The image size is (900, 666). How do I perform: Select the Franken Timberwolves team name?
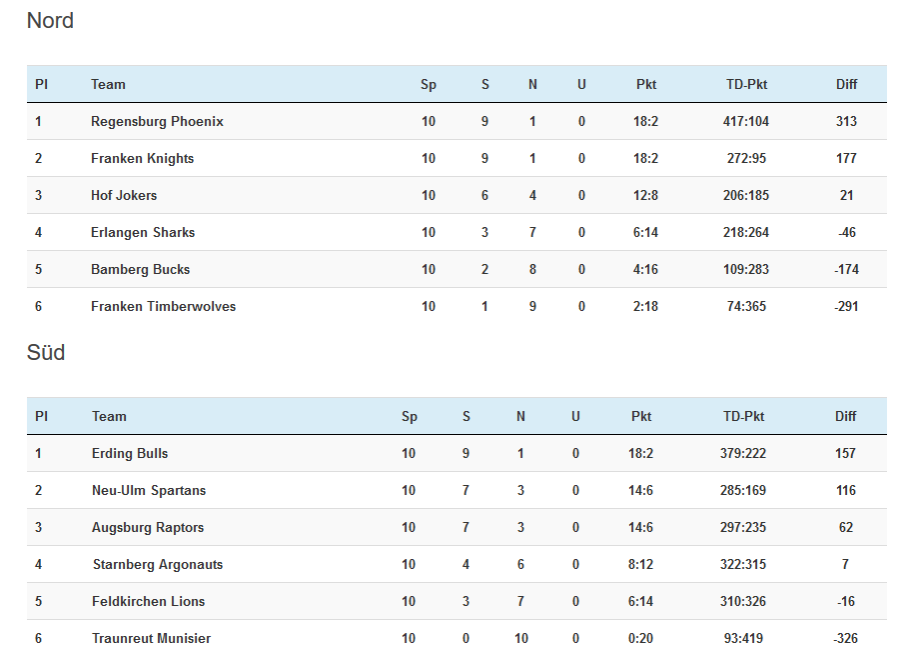click(163, 307)
